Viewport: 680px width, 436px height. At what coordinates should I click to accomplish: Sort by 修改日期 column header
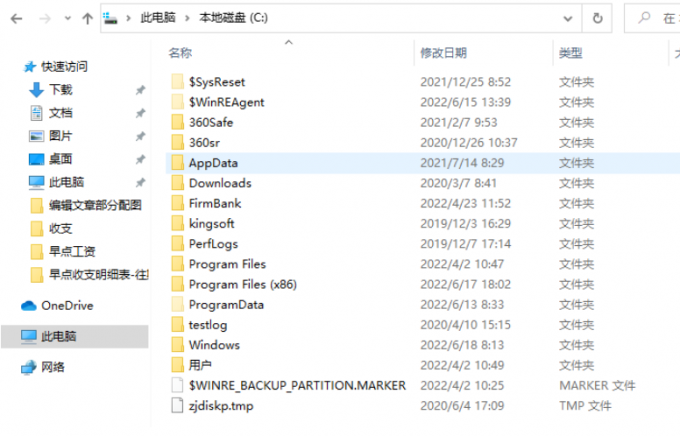443,53
